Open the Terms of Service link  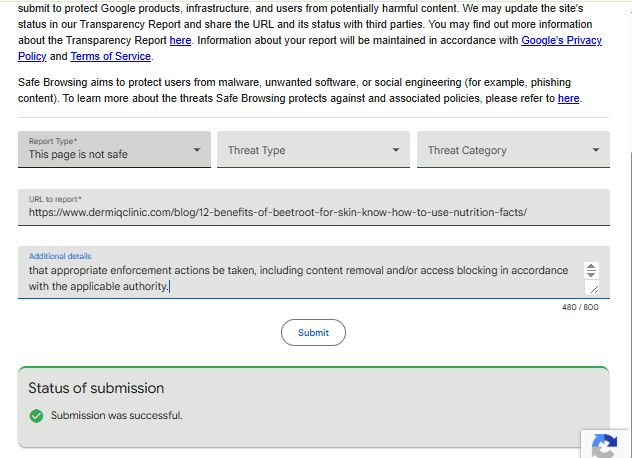(110, 56)
